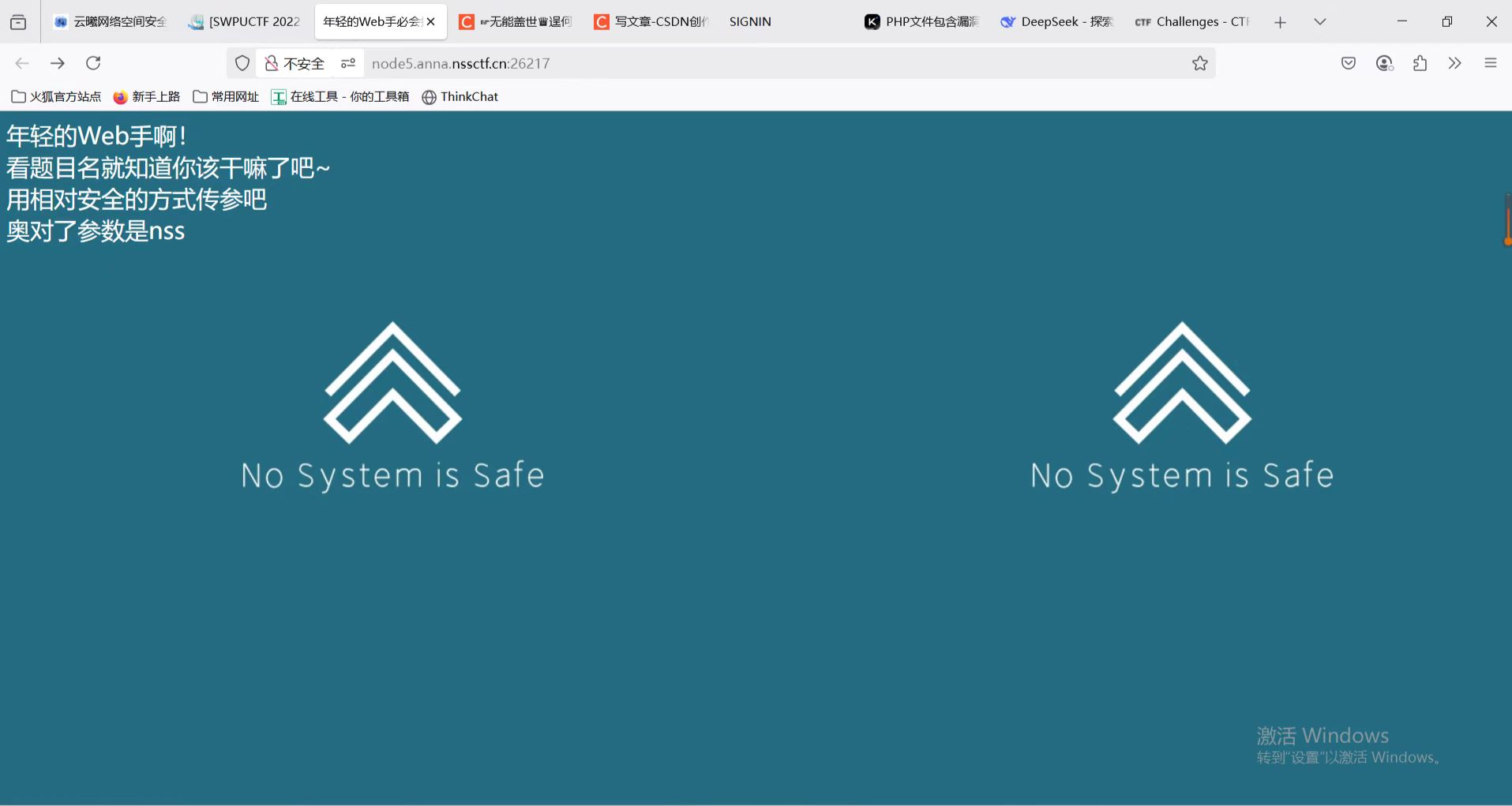Switch to the 云曦网络空间安全 tab
1512x806 pixels.
point(111,22)
